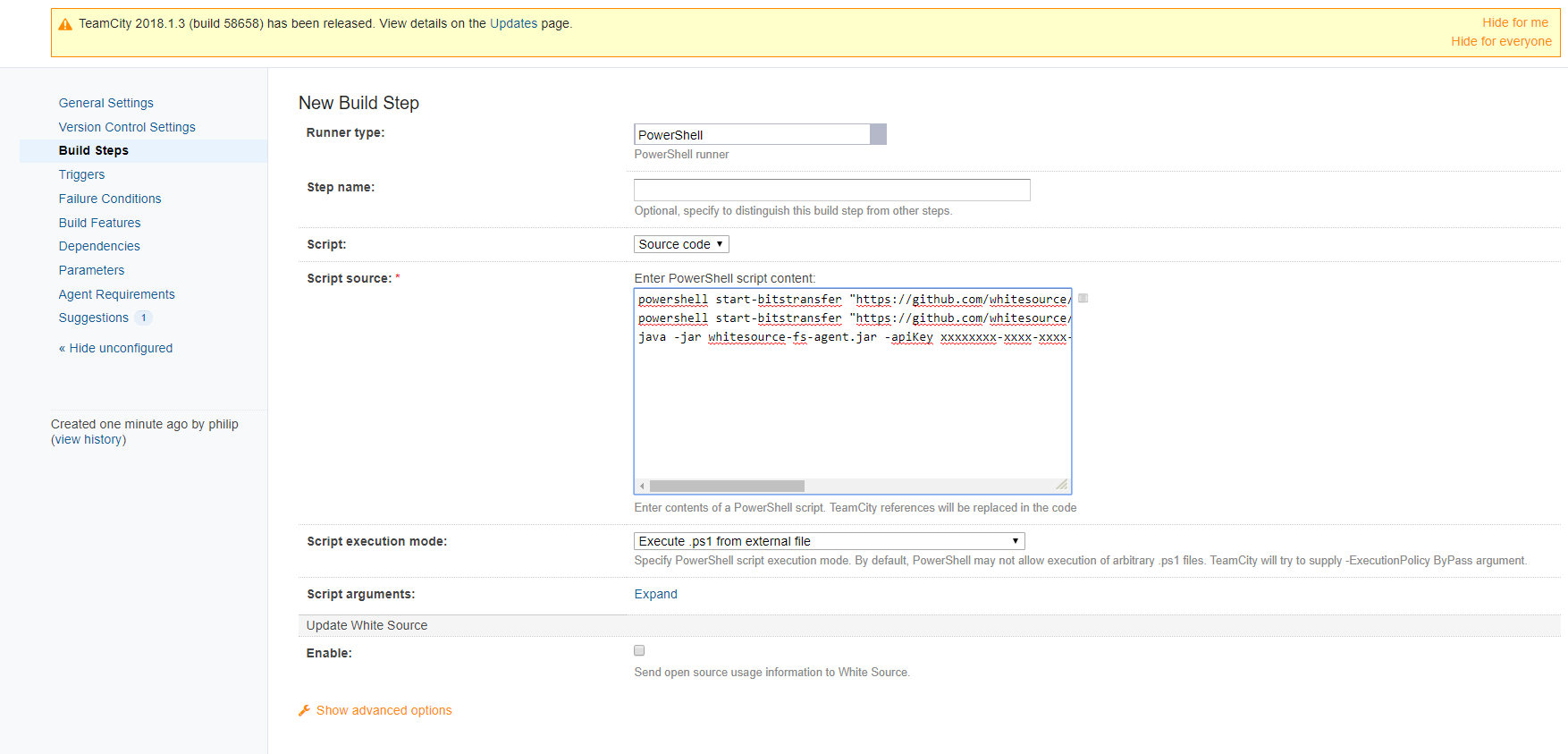Enable the Update White Source checkbox

[x=639, y=650]
